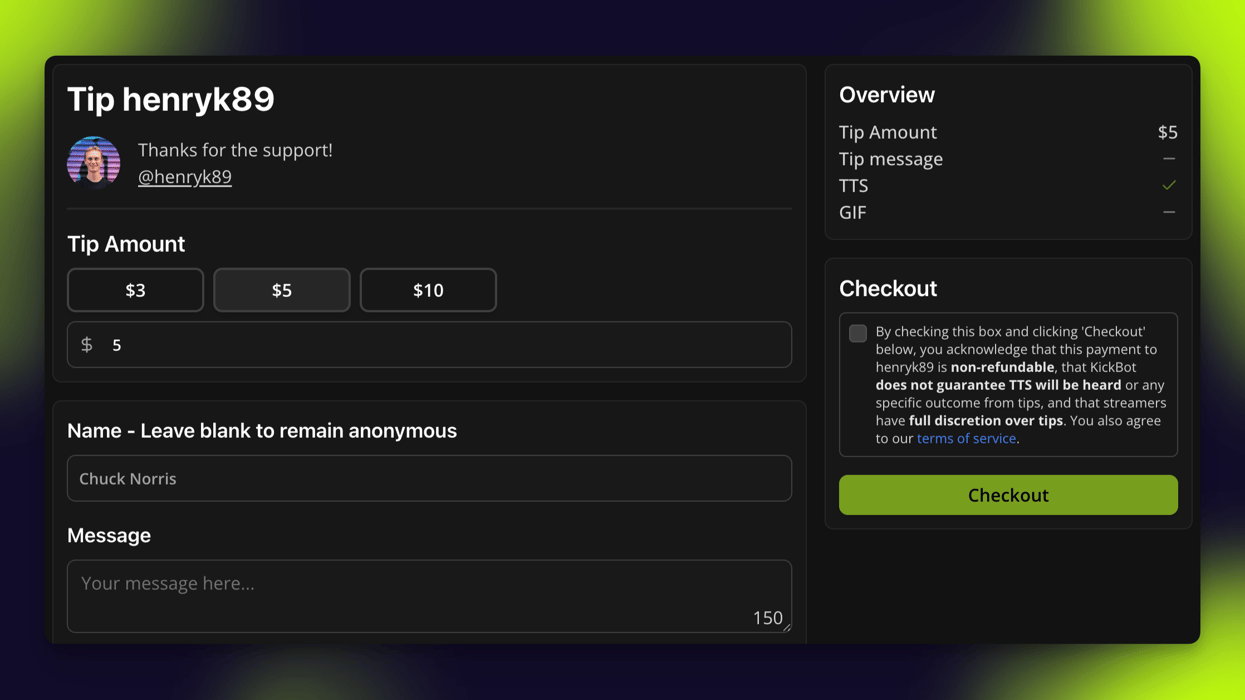Click the Overview panel heading
Screen dimensions: 1245x700
point(887,95)
